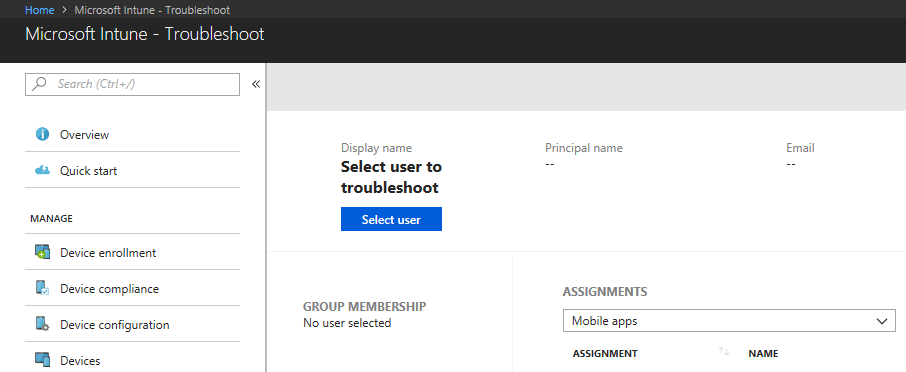The image size is (906, 372).
Task: Click the dropdown arrow beside Mobile apps
Action: pyautogui.click(x=882, y=321)
